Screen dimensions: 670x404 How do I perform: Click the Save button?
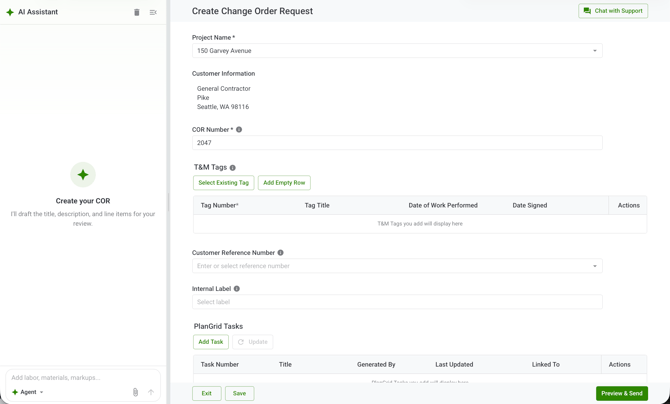[239, 393]
